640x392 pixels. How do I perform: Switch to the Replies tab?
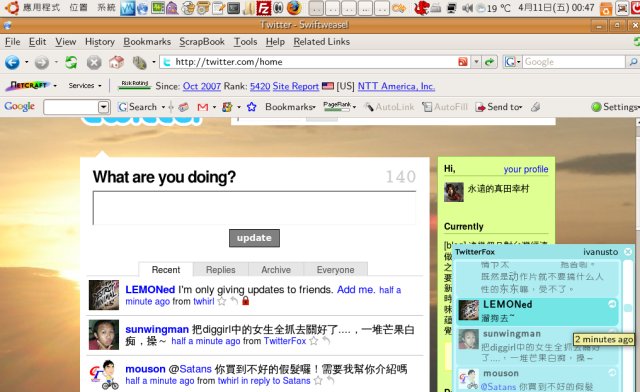click(220, 270)
